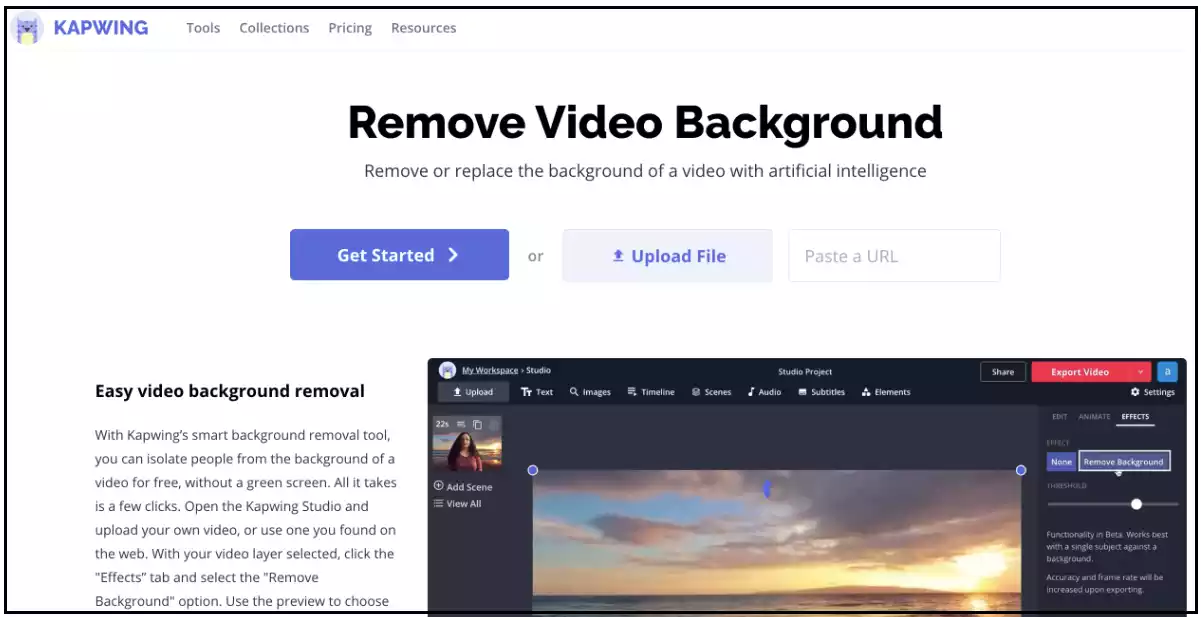This screenshot has width=1201, height=617.
Task: Open the Subtitles tool
Action: point(821,392)
